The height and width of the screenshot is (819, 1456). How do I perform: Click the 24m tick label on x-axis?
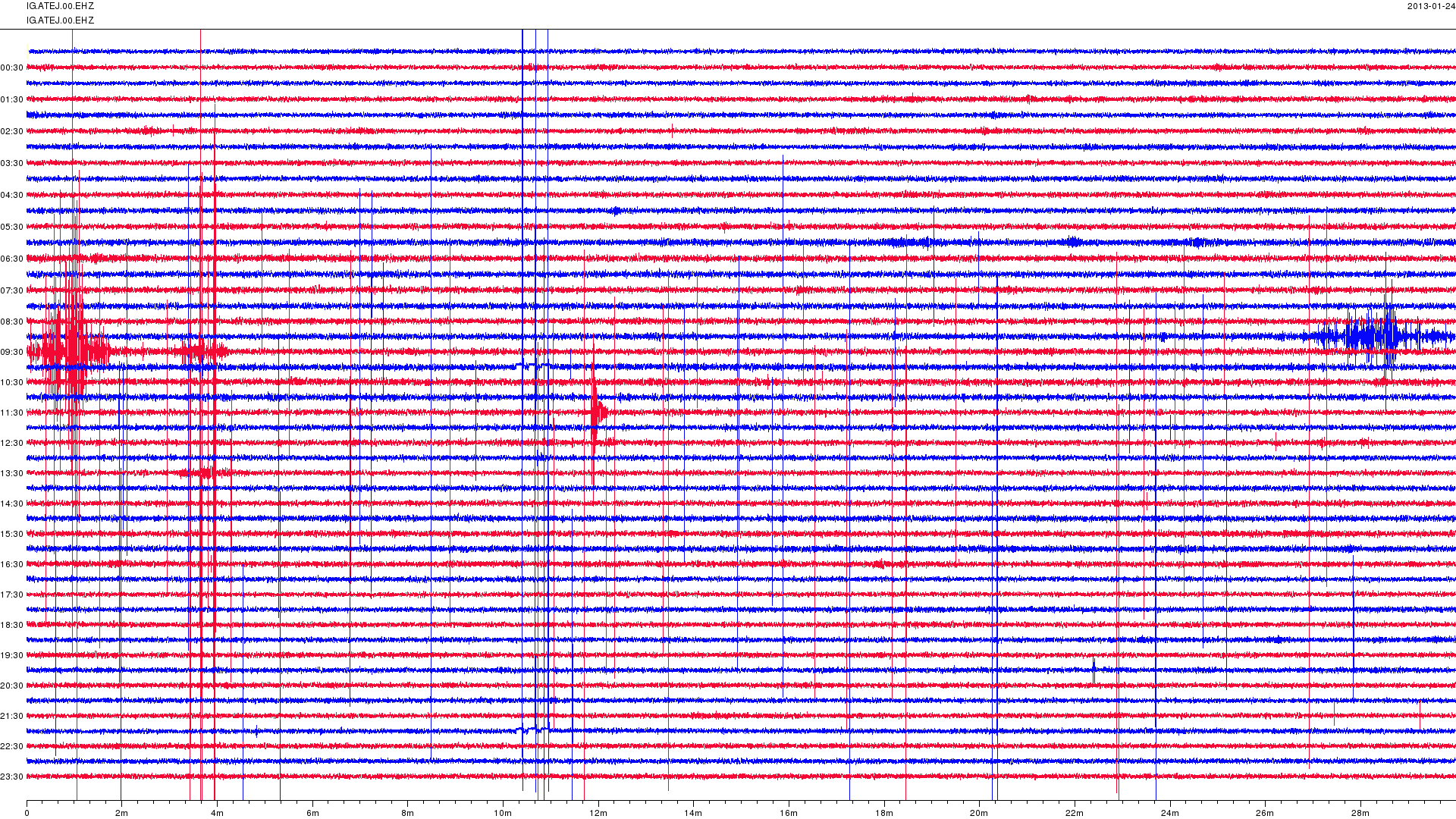(x=1169, y=814)
